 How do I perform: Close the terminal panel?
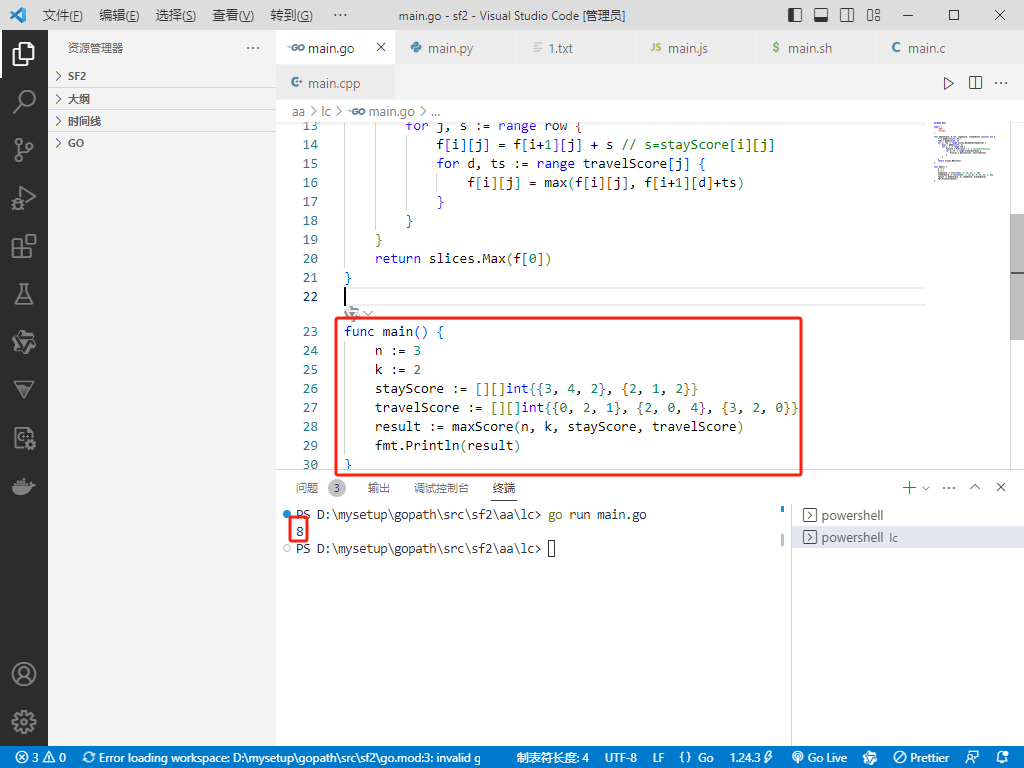pos(1000,487)
